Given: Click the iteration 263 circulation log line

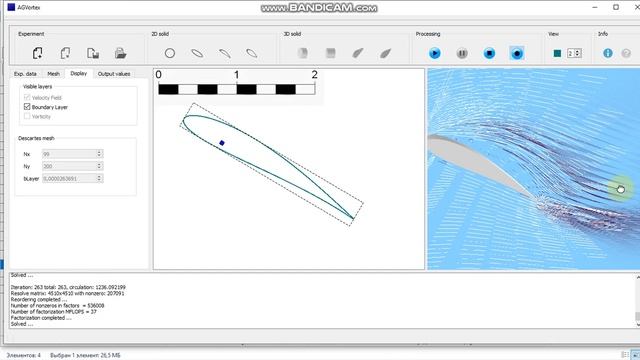Looking at the screenshot, I should click(x=68, y=287).
